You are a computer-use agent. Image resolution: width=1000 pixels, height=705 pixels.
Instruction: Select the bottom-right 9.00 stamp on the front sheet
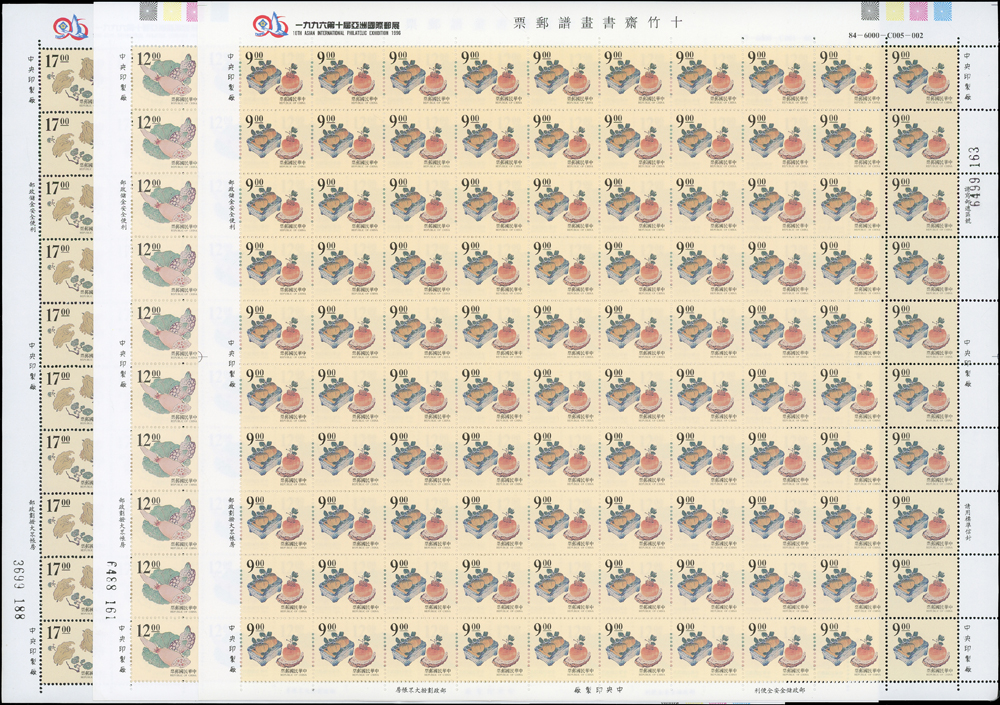pyautogui.click(x=918, y=649)
